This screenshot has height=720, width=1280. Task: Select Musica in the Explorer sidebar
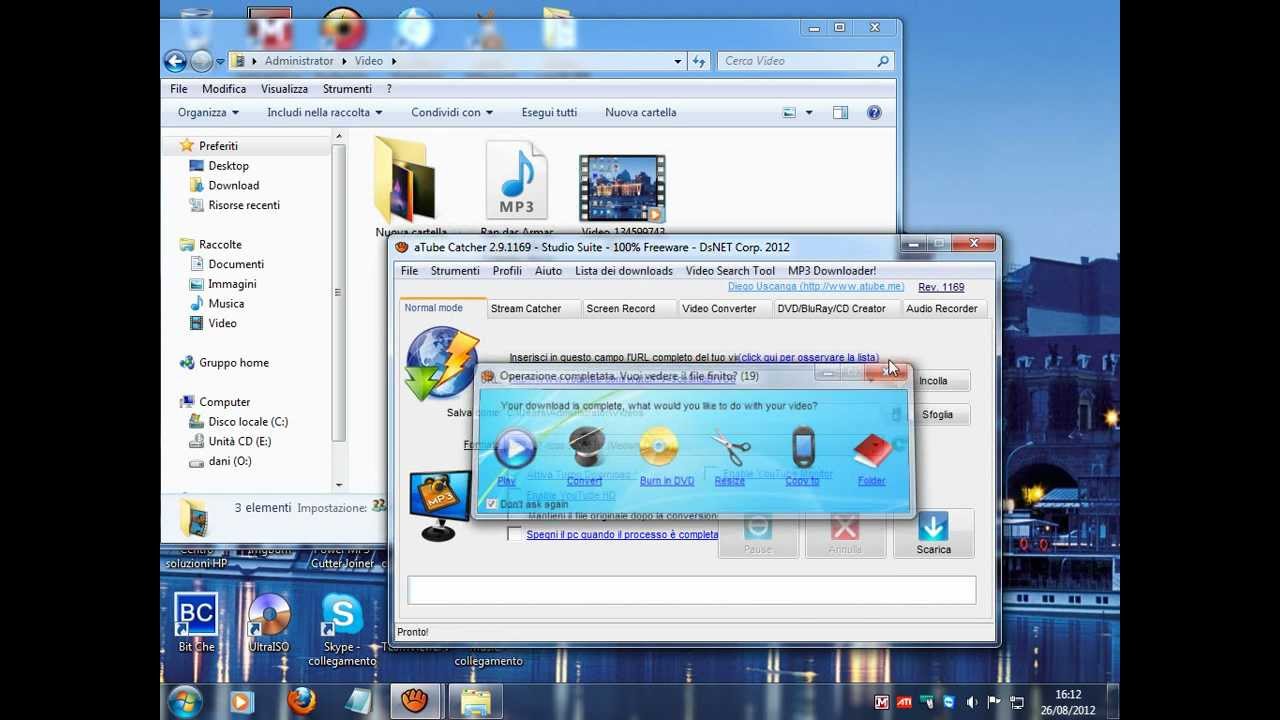226,304
